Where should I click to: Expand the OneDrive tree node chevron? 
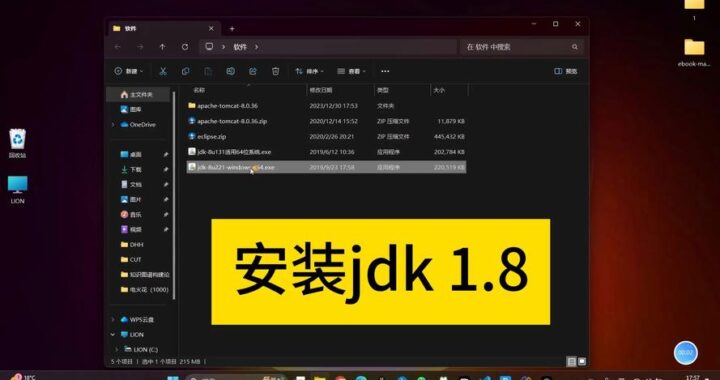113,124
